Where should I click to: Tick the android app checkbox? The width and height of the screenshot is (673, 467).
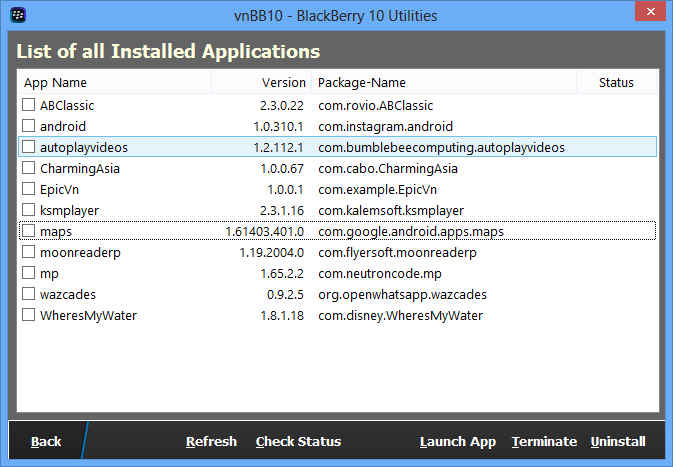28,126
